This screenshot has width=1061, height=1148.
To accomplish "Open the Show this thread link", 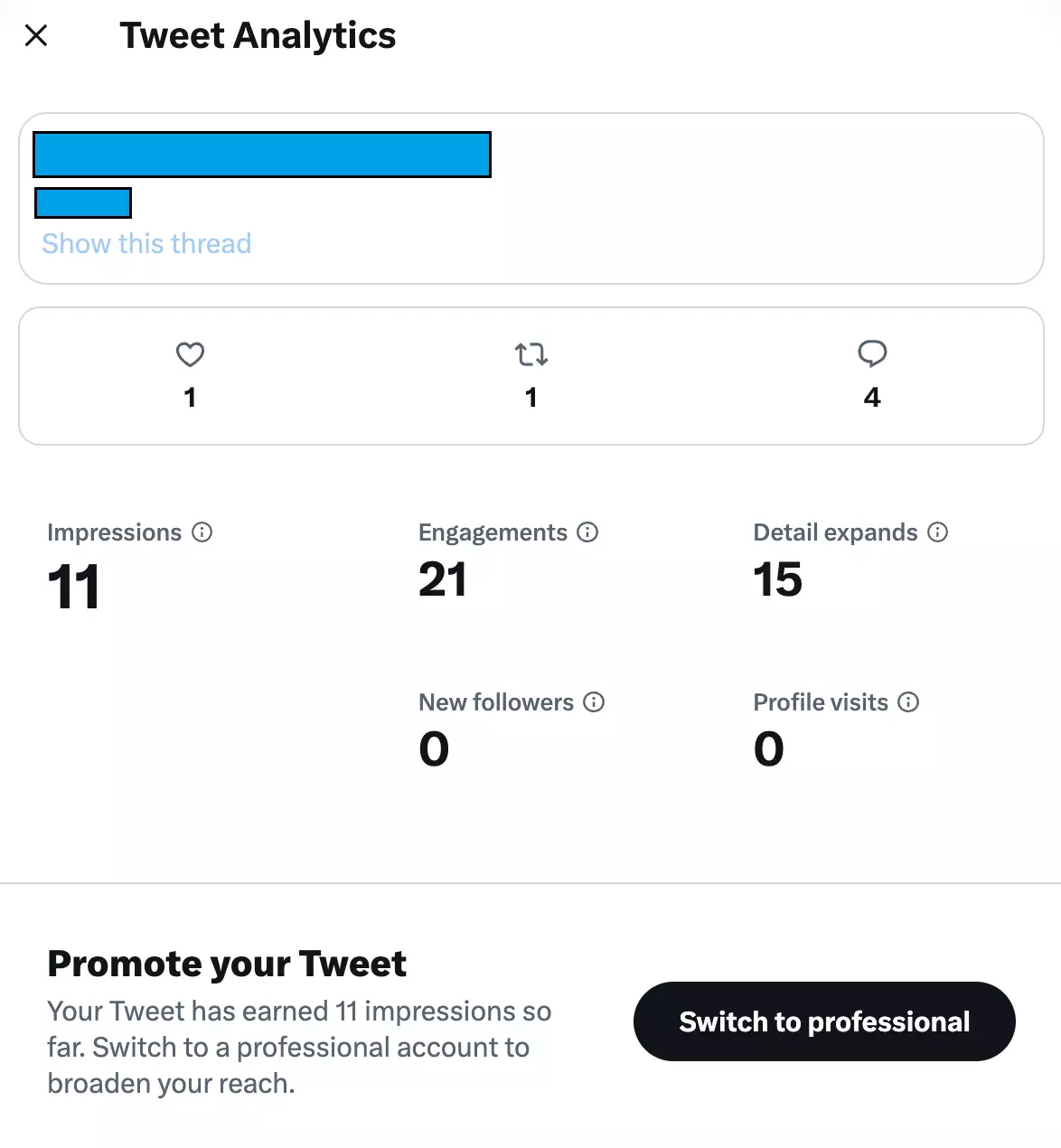I will pos(146,244).
